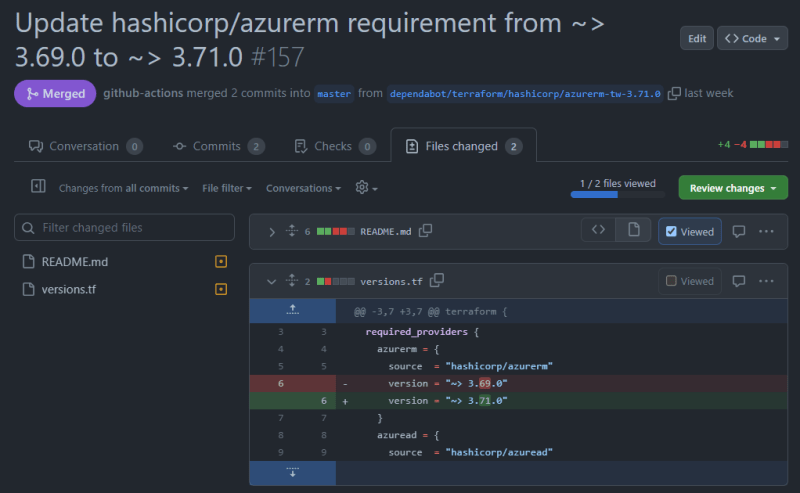Comment on the versions.tf file icon
Screen dimensions: 800x493
[x=739, y=281]
